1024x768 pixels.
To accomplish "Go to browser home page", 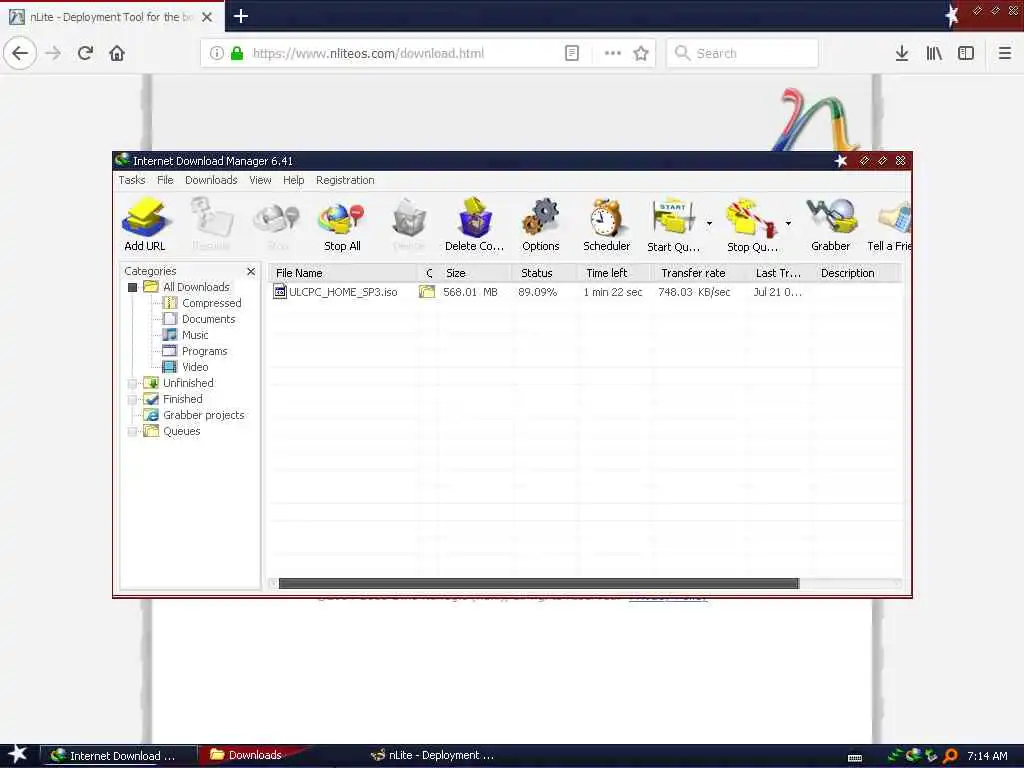I will click(x=117, y=53).
